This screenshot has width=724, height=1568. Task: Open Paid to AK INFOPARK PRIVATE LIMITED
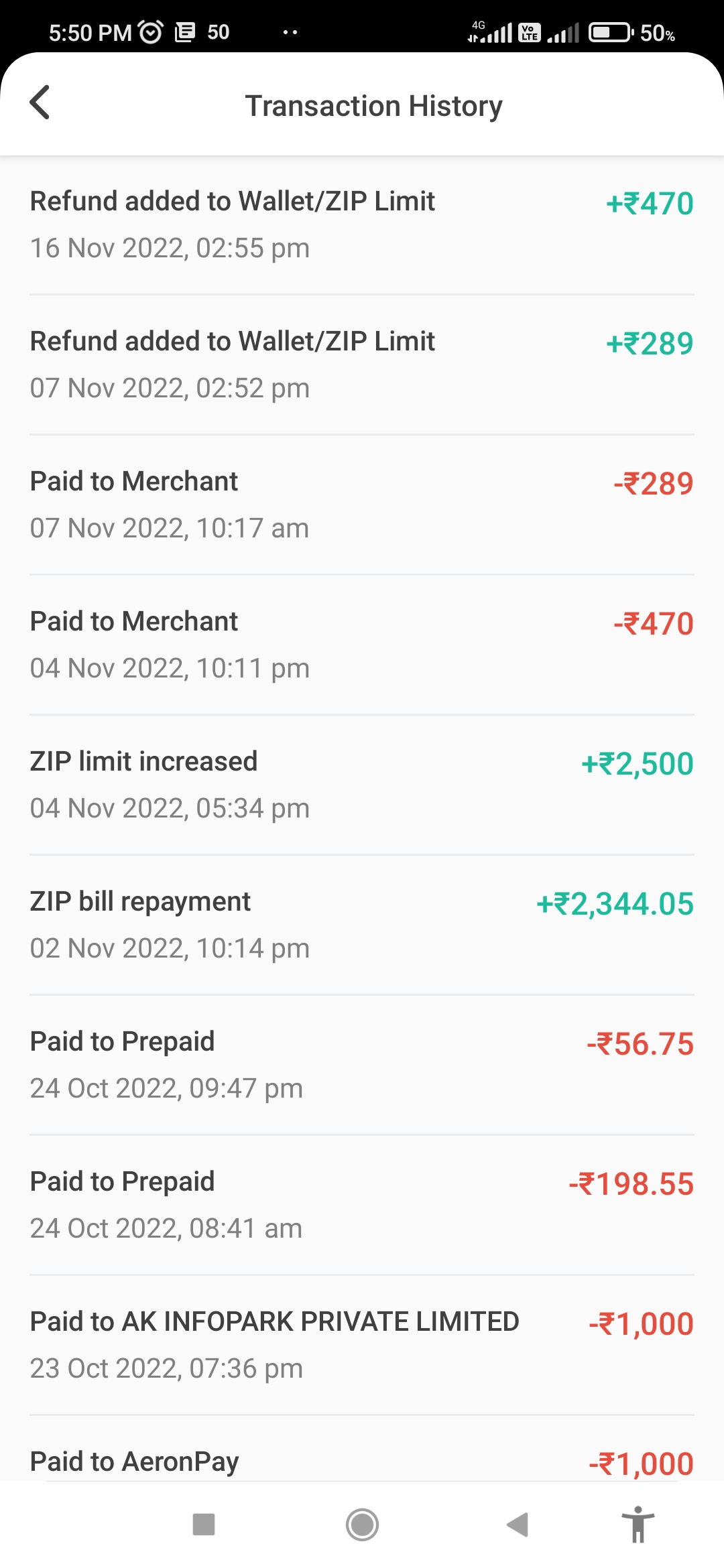tap(362, 1345)
